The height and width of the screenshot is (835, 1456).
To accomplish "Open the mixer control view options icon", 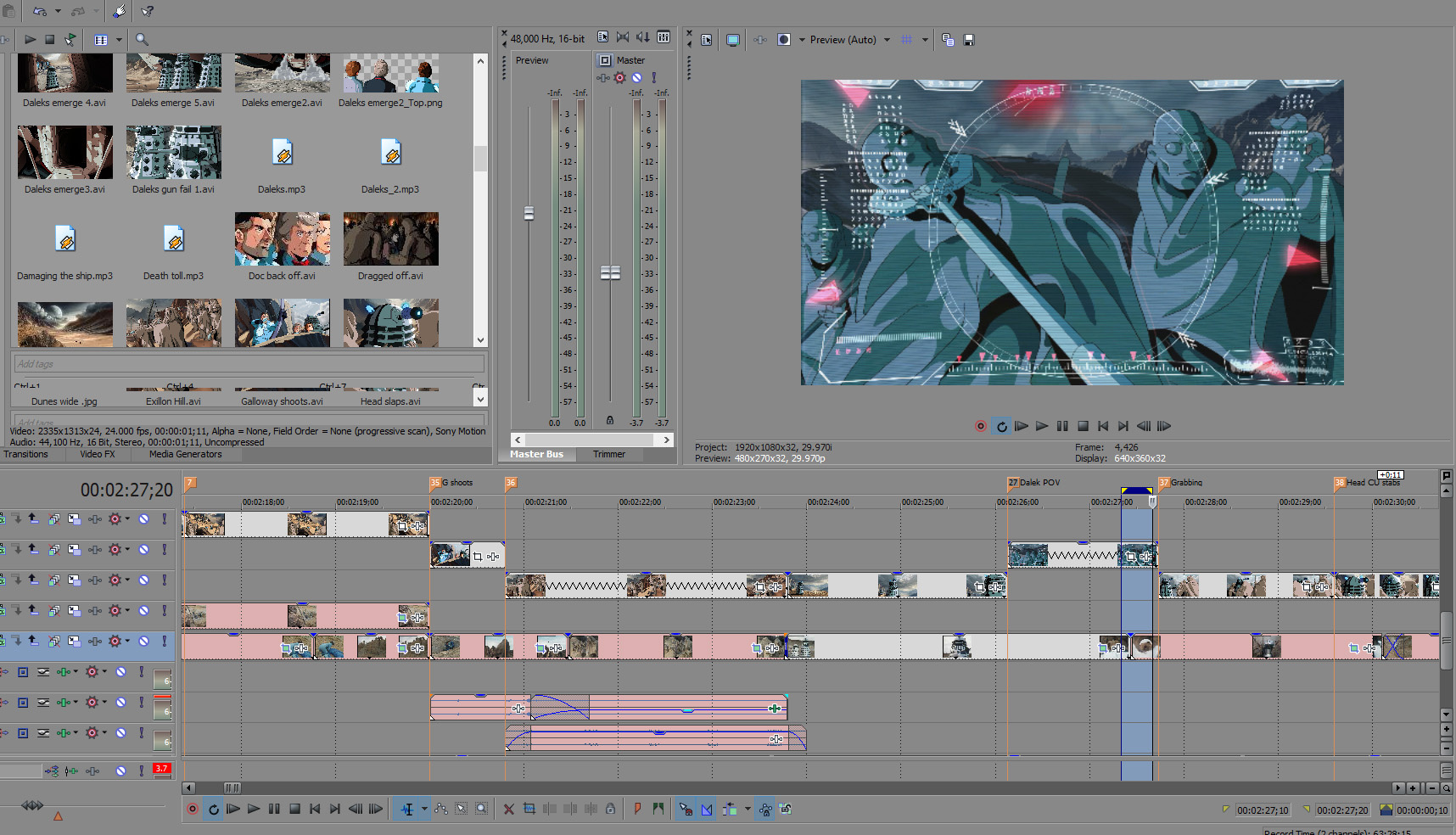I will click(664, 37).
